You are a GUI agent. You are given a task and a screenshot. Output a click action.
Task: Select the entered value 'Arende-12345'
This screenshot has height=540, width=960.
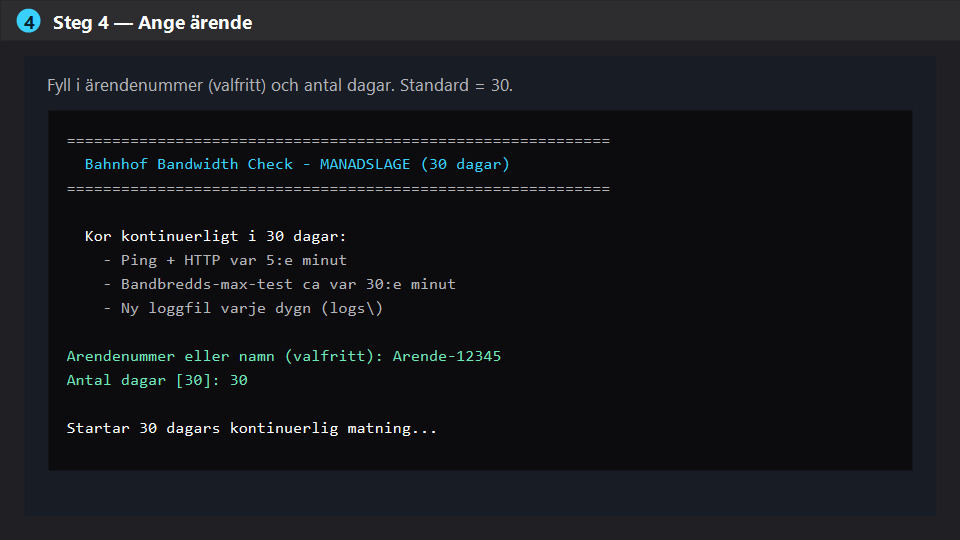447,356
